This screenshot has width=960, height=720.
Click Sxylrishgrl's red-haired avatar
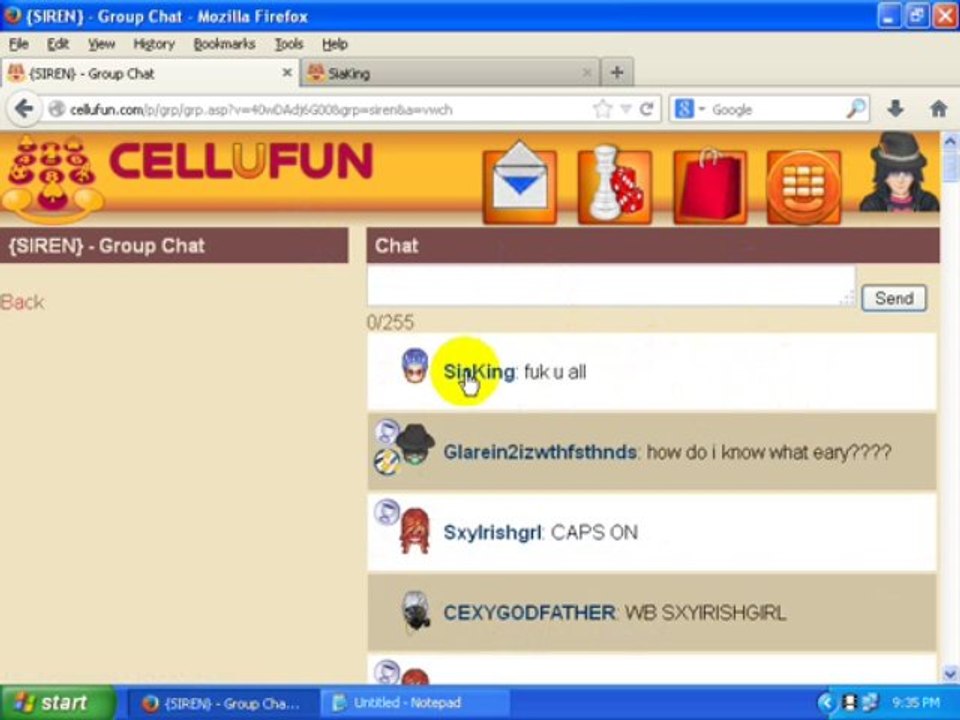click(414, 531)
